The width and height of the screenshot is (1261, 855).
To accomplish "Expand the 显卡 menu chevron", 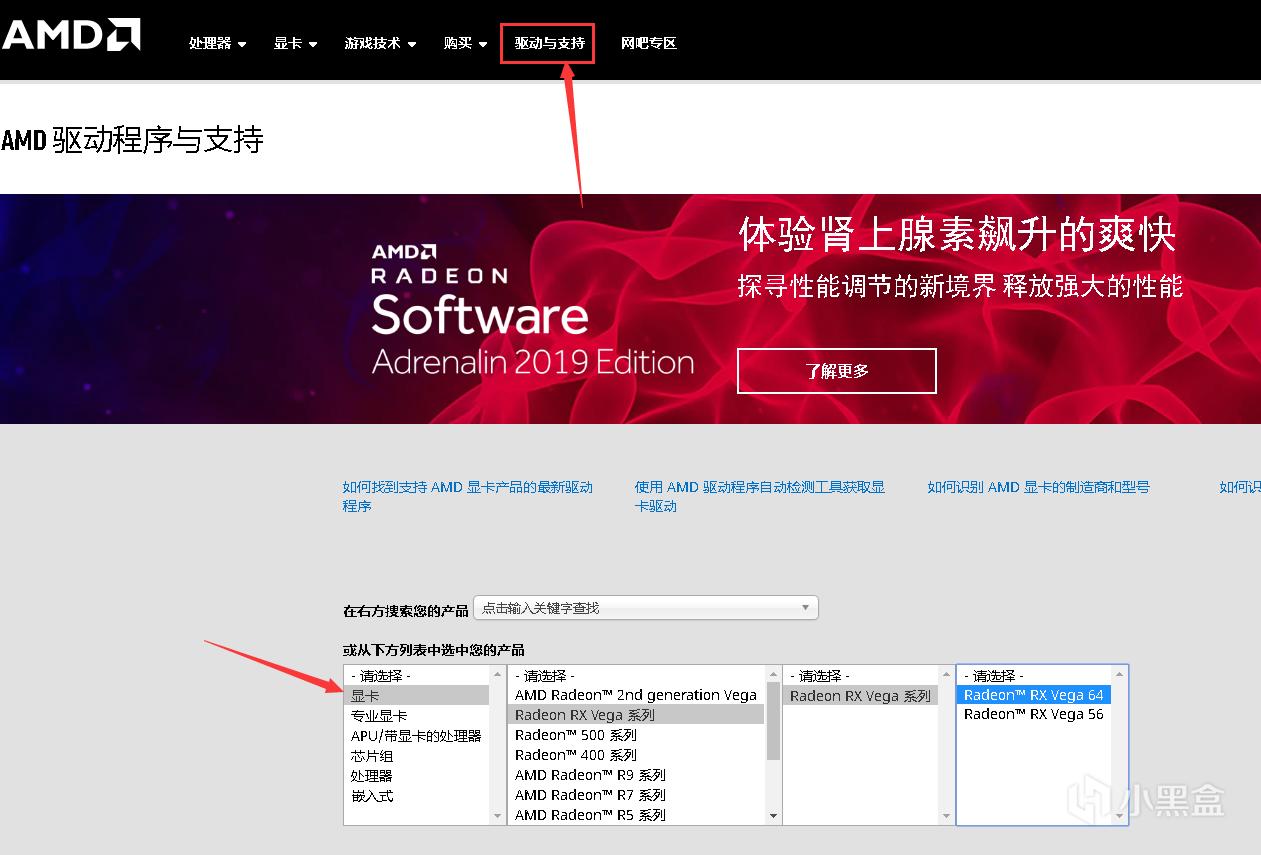I will click(313, 43).
